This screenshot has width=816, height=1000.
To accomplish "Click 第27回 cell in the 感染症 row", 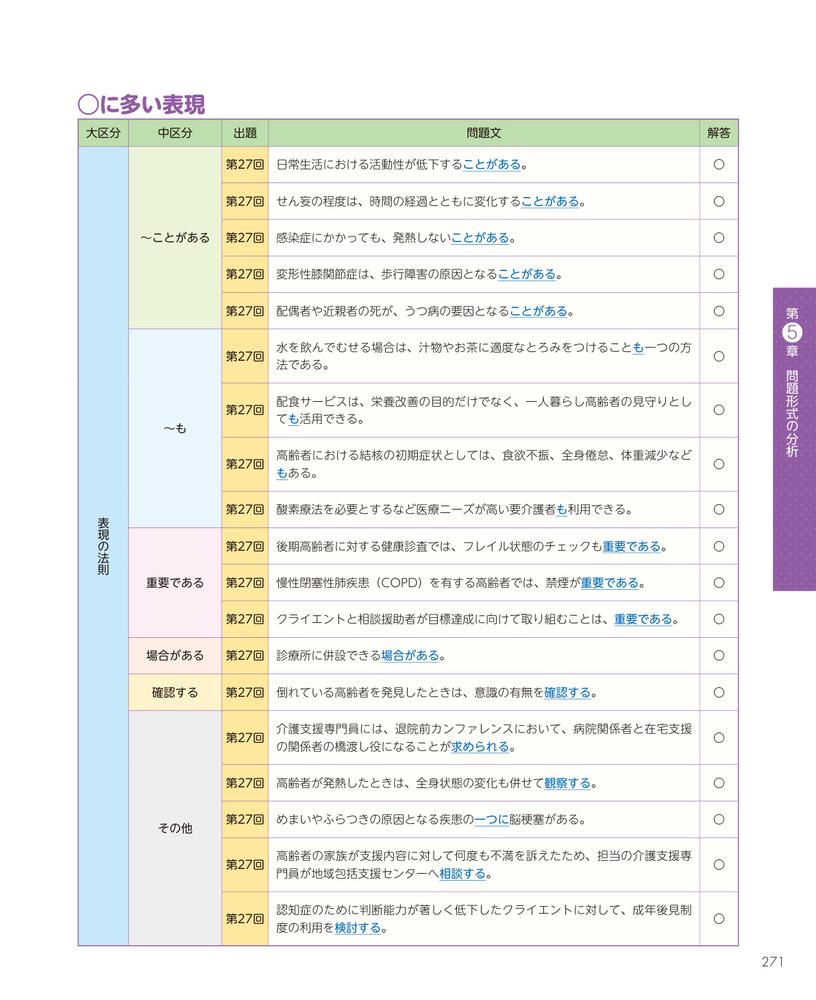I will click(245, 238).
